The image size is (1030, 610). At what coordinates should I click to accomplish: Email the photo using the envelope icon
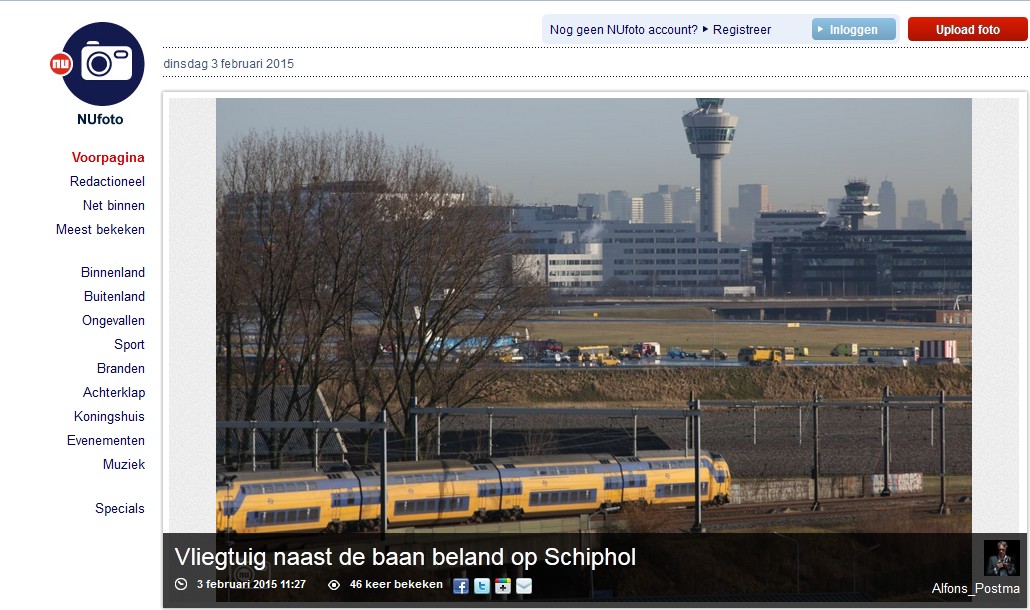point(524,586)
